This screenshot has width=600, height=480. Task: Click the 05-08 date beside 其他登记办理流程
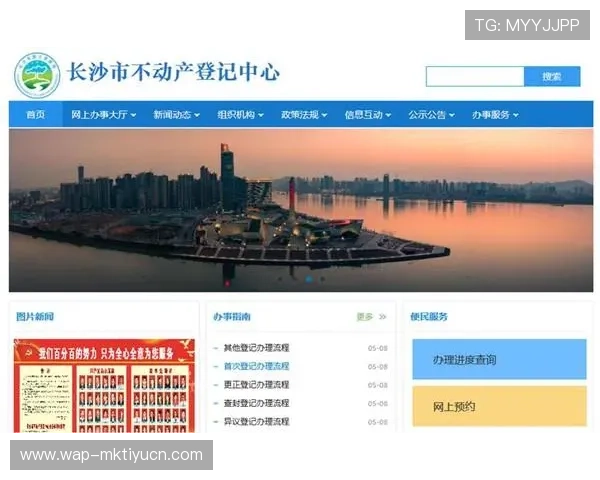378,348
